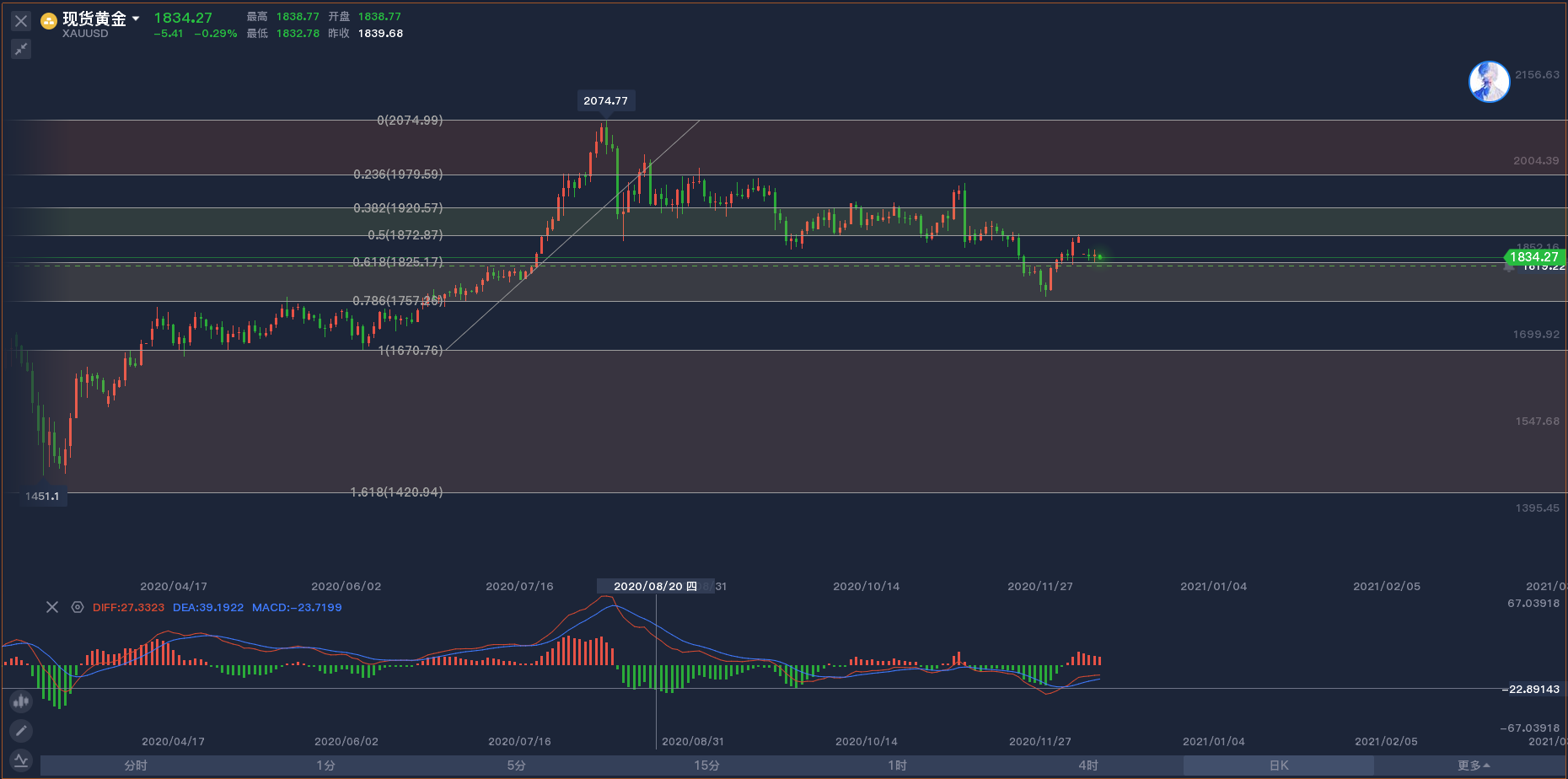Click the 1699.92 price axis label
This screenshot has width=1568, height=779.
1536,335
